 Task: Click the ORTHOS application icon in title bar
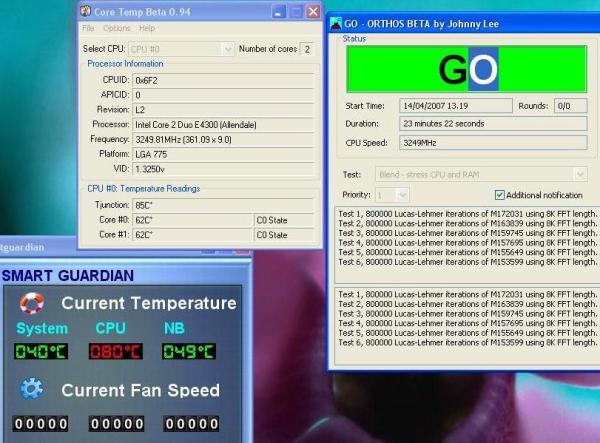point(336,24)
